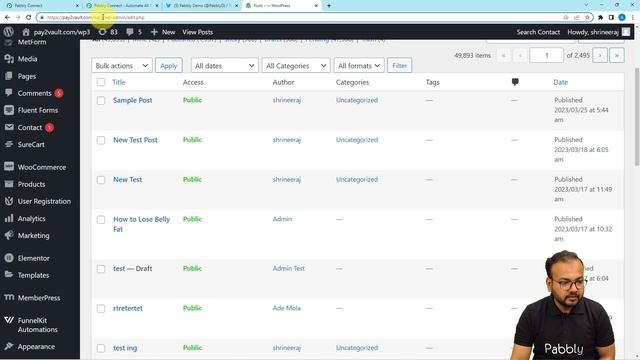Viewport: 640px width, 360px height.
Task: Open the All Categories dropdown
Action: [296, 65]
